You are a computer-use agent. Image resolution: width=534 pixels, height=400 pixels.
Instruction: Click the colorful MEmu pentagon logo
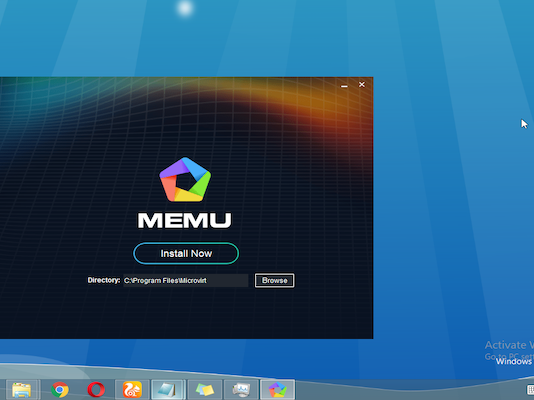[x=185, y=179]
